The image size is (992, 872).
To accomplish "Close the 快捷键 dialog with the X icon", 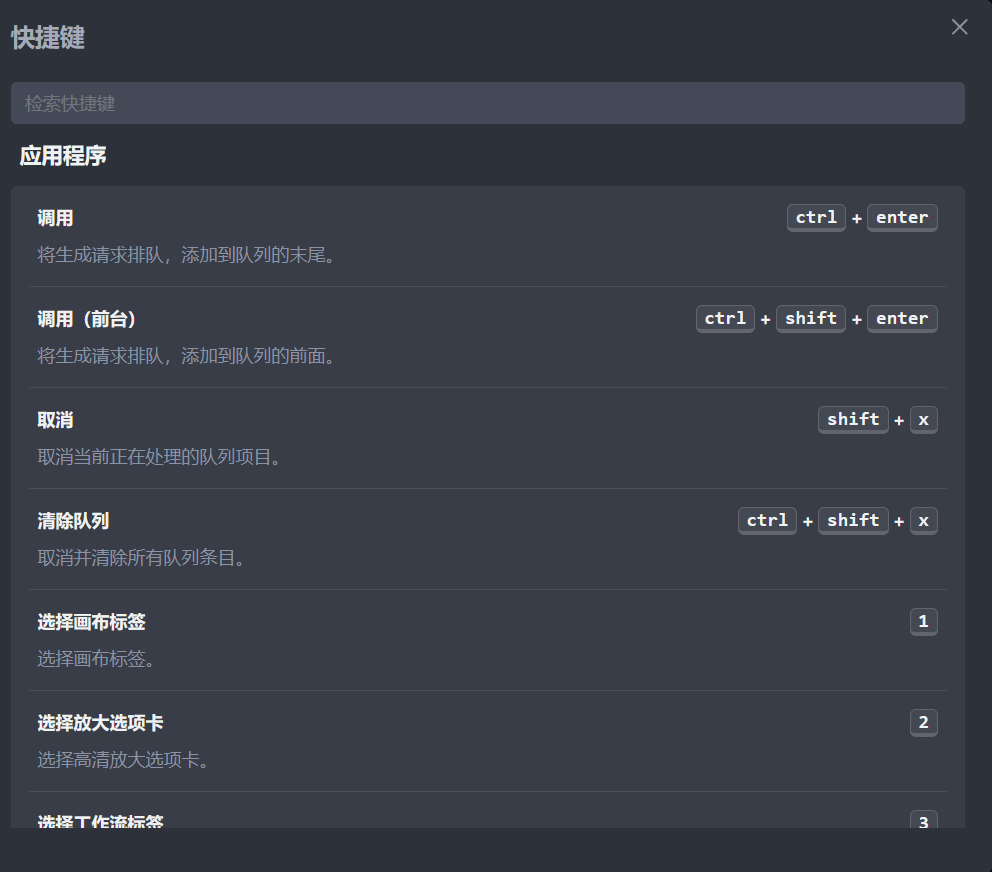I will tap(960, 27).
